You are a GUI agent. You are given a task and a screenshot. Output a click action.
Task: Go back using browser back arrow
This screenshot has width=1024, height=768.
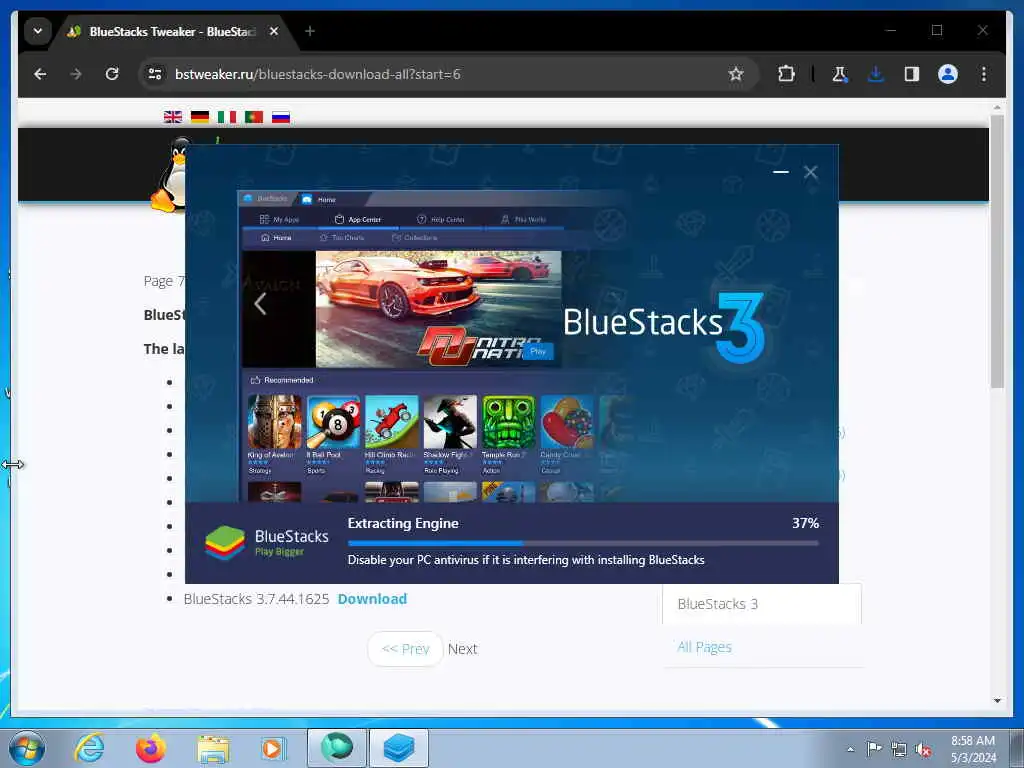40,74
